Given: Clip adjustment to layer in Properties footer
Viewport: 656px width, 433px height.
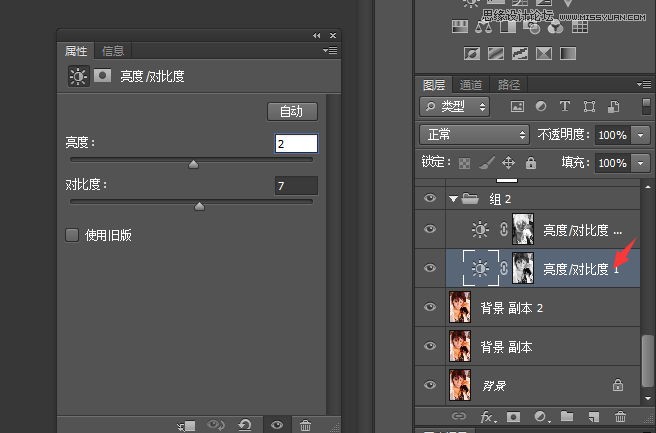Looking at the screenshot, I should coord(187,426).
